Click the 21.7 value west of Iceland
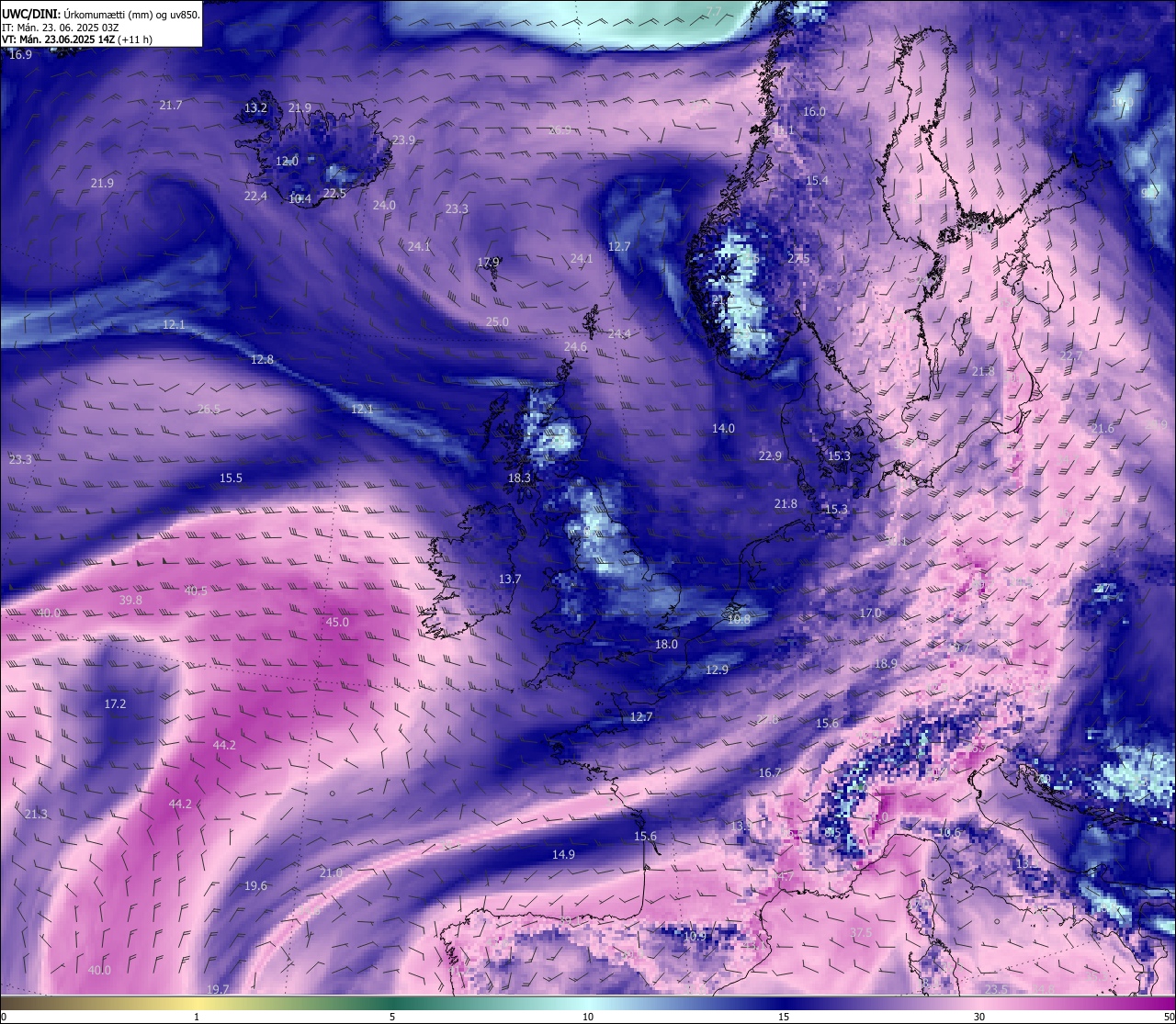Viewport: 1176px width, 1024px height. [x=171, y=106]
